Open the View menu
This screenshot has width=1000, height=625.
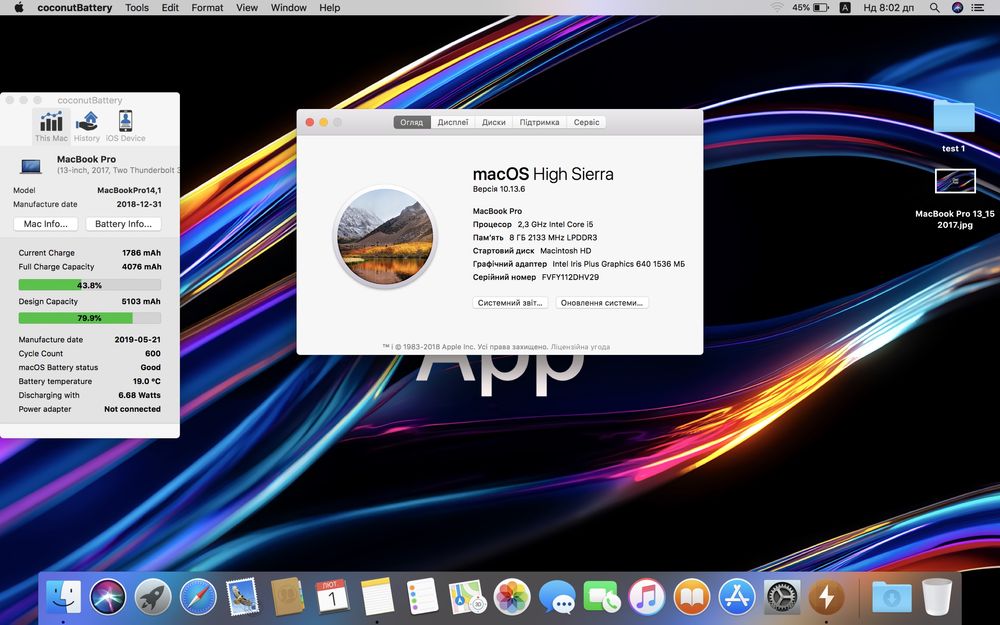click(247, 8)
